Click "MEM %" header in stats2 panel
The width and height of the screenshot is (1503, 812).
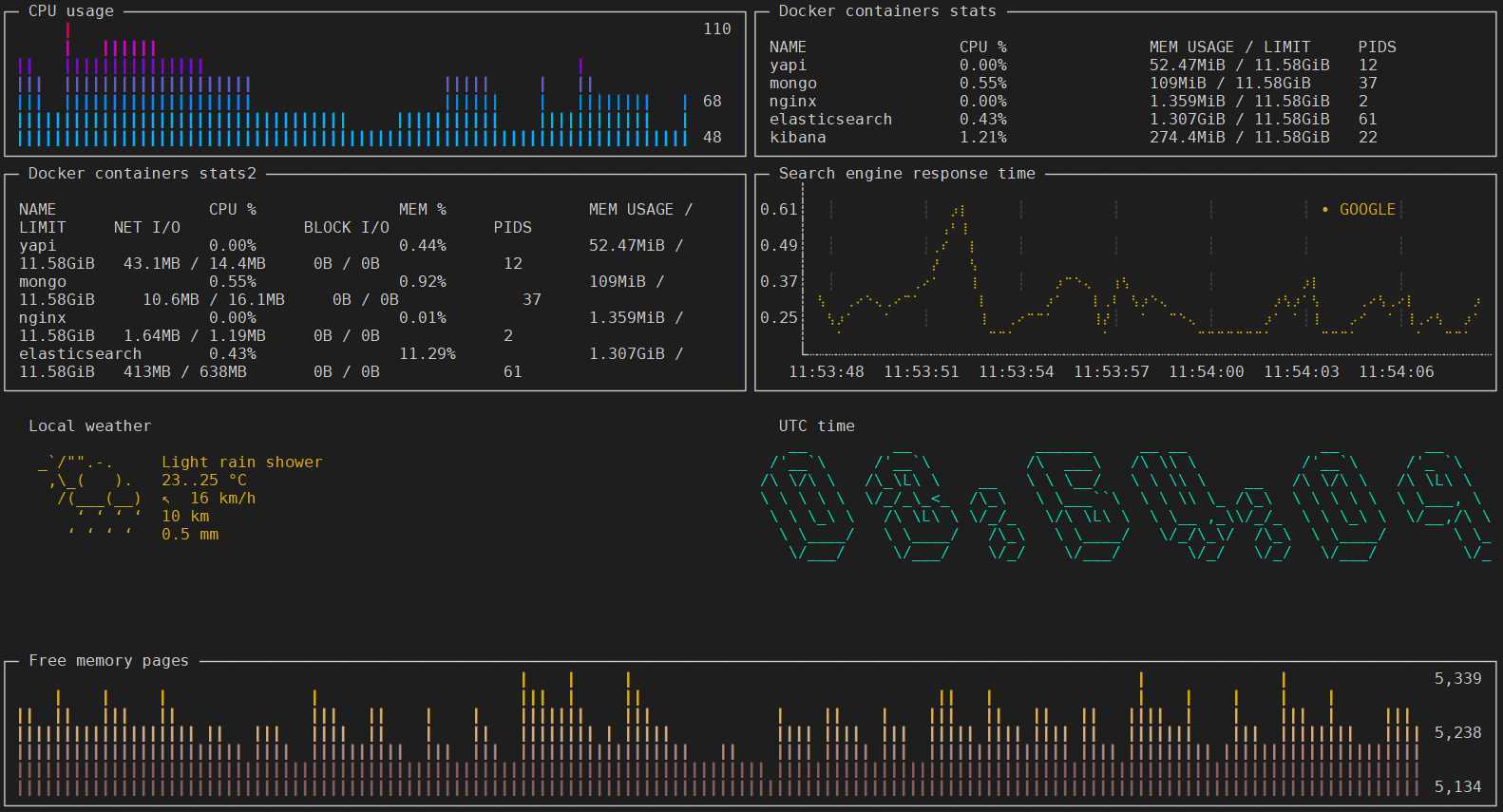pyautogui.click(x=423, y=209)
